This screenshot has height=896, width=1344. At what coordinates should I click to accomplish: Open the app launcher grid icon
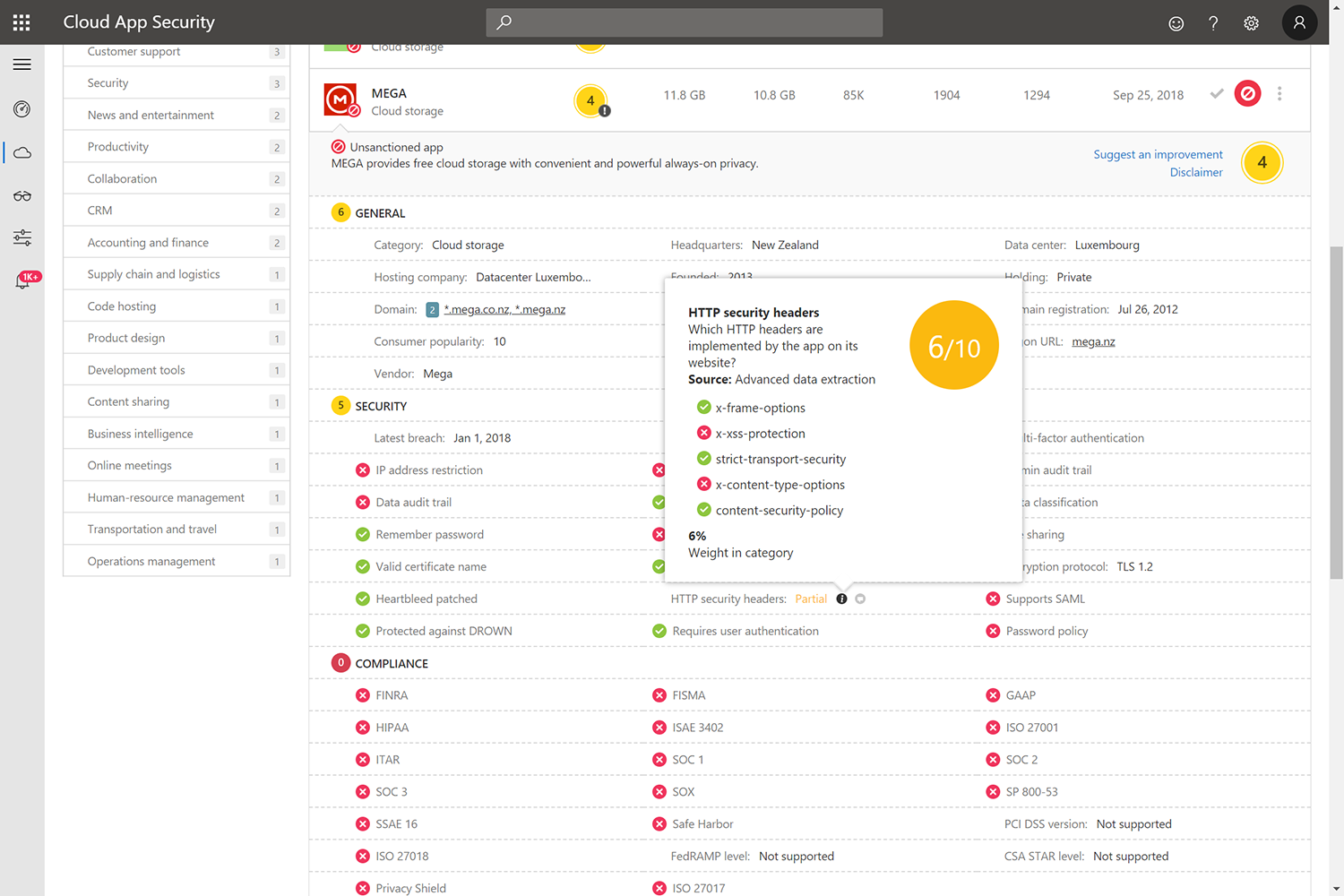tap(20, 22)
